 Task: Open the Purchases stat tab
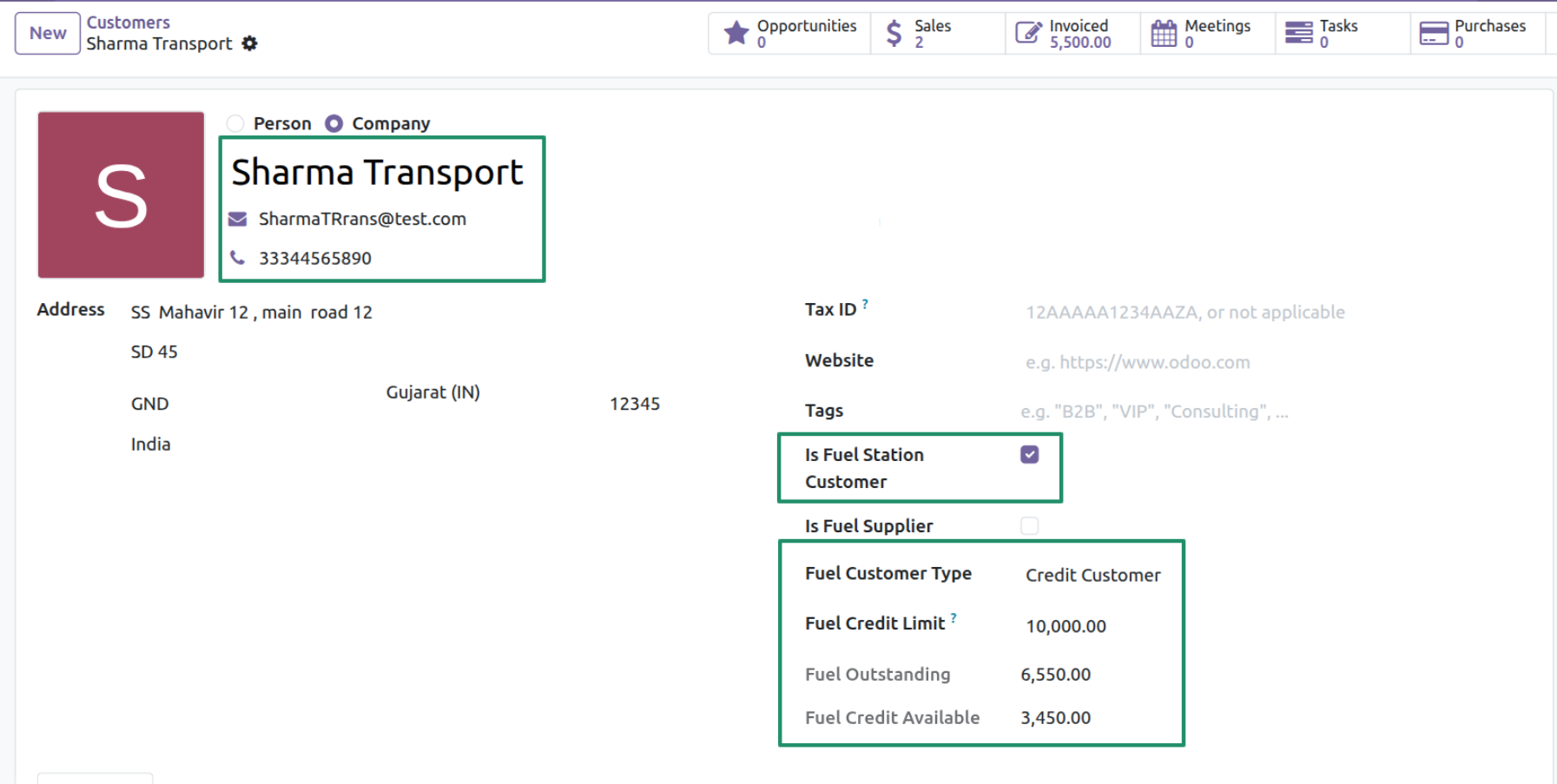(x=1478, y=33)
